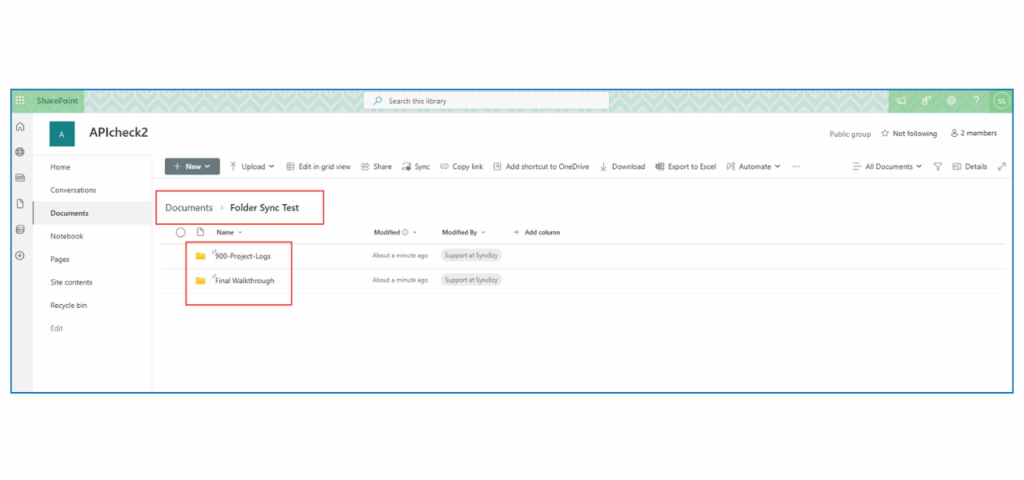Toggle the select all items circle
This screenshot has height=480, width=1024.
click(181, 232)
